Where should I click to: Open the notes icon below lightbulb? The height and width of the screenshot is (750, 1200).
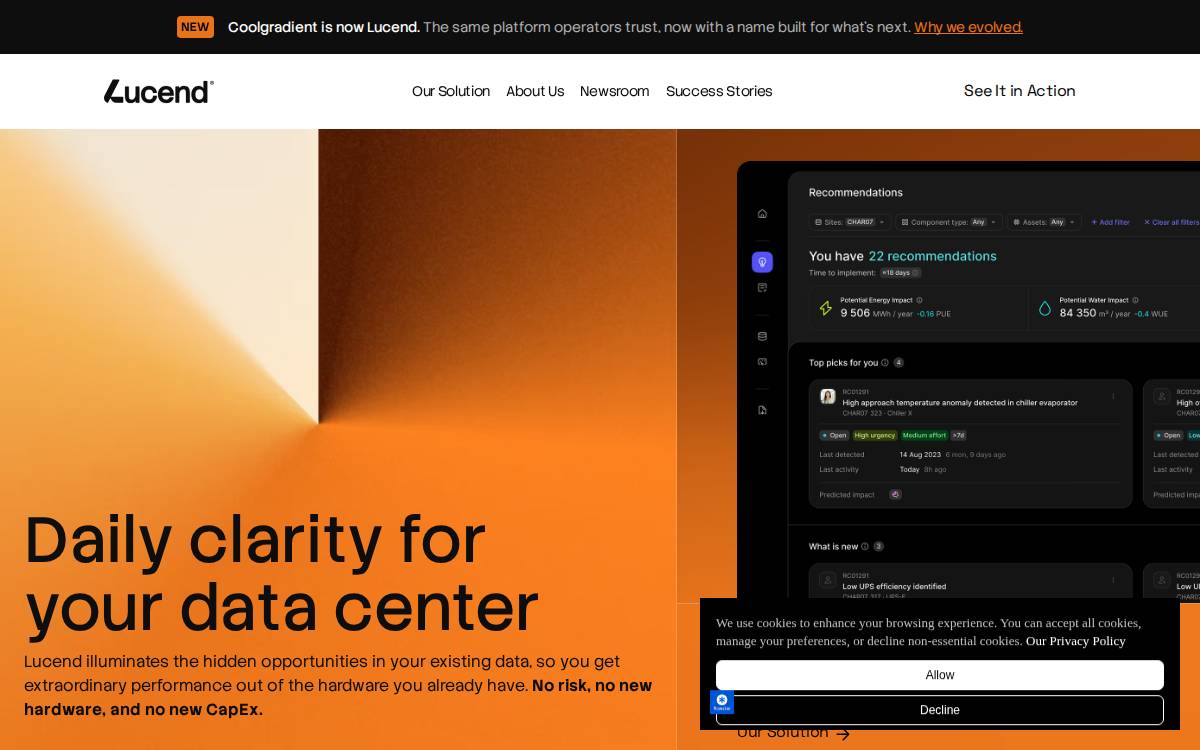762,287
